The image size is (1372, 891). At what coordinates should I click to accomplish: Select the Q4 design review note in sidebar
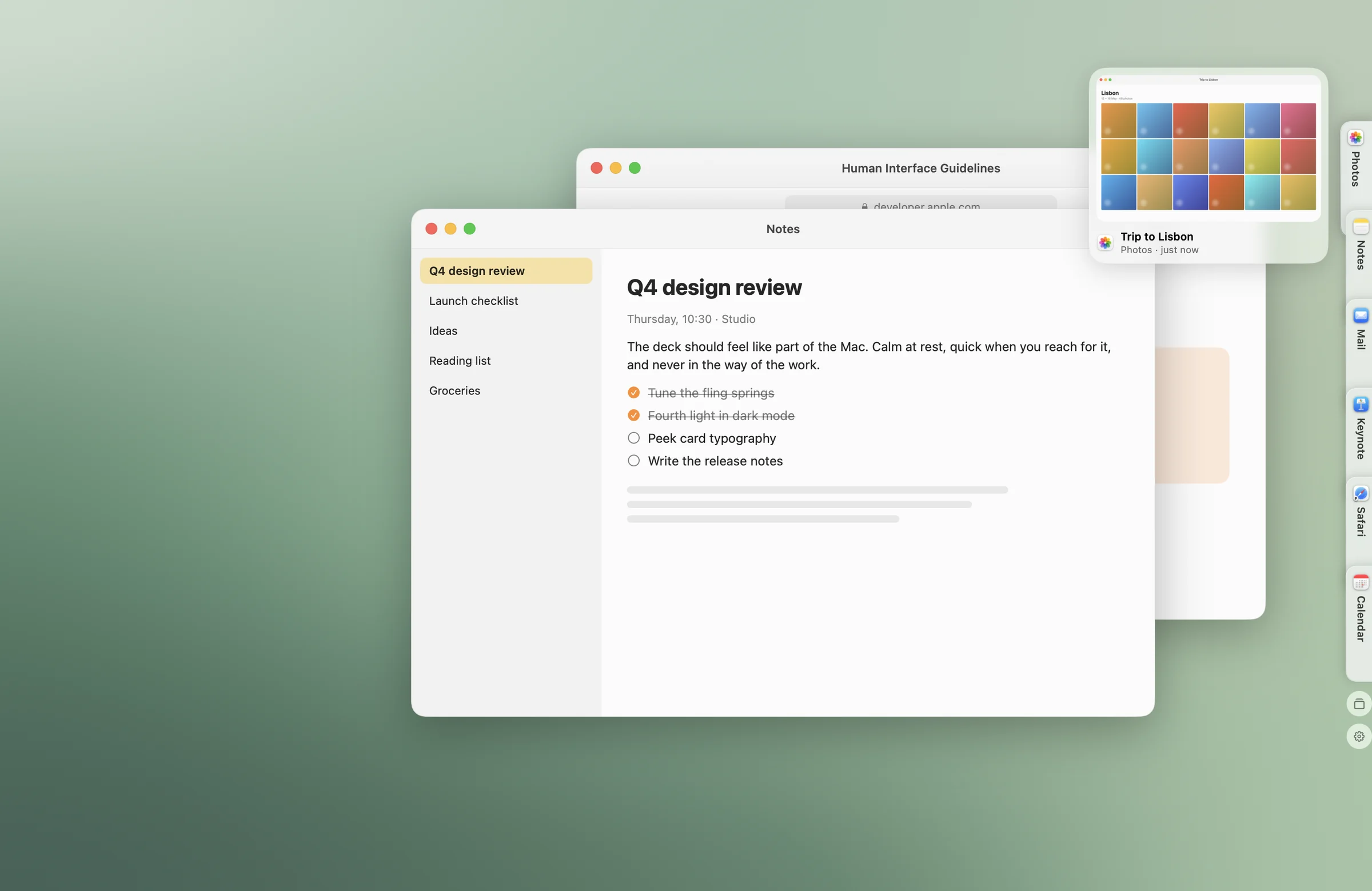pyautogui.click(x=505, y=271)
